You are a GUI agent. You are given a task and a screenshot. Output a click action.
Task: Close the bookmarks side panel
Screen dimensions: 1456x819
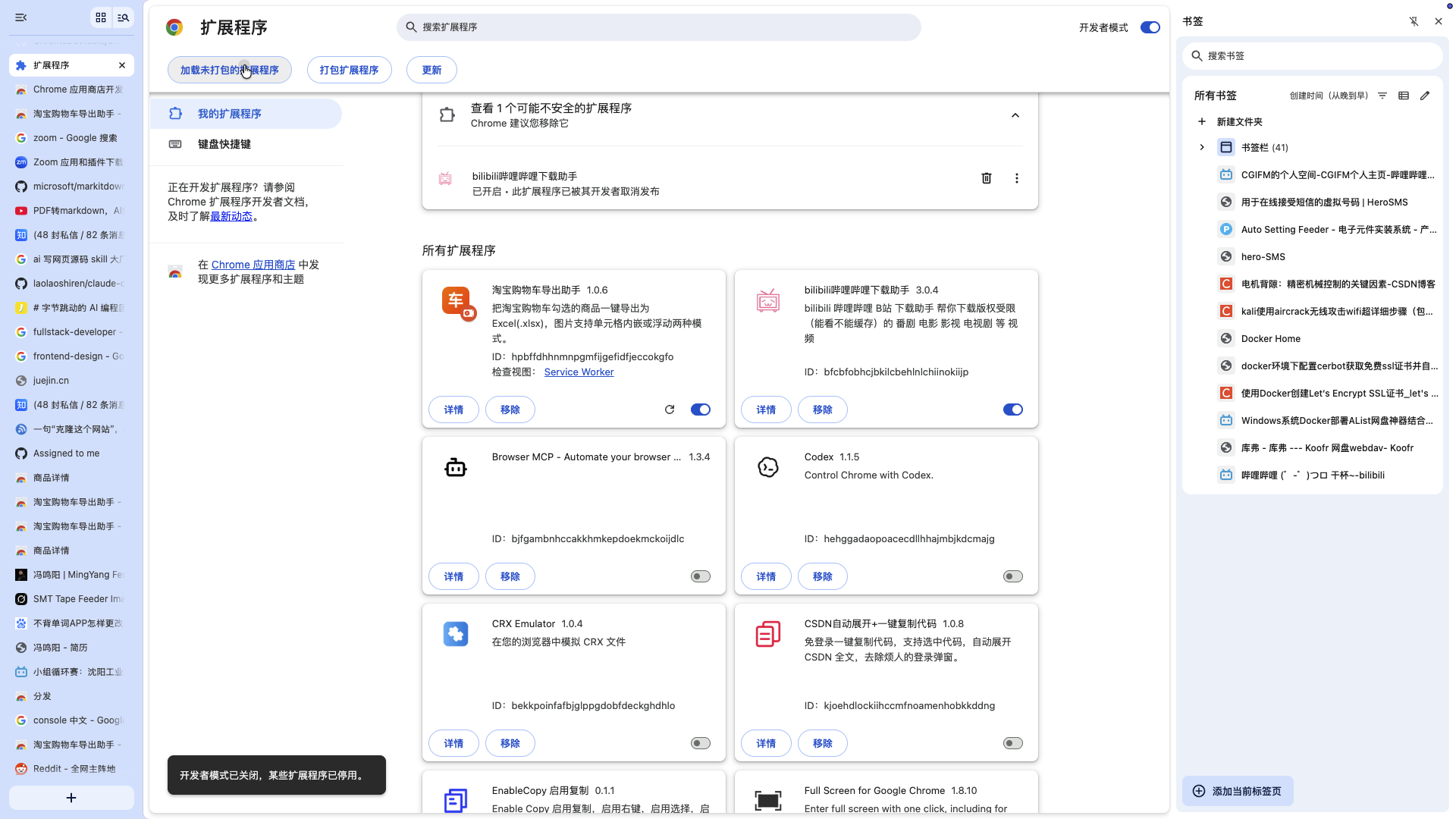(1439, 21)
